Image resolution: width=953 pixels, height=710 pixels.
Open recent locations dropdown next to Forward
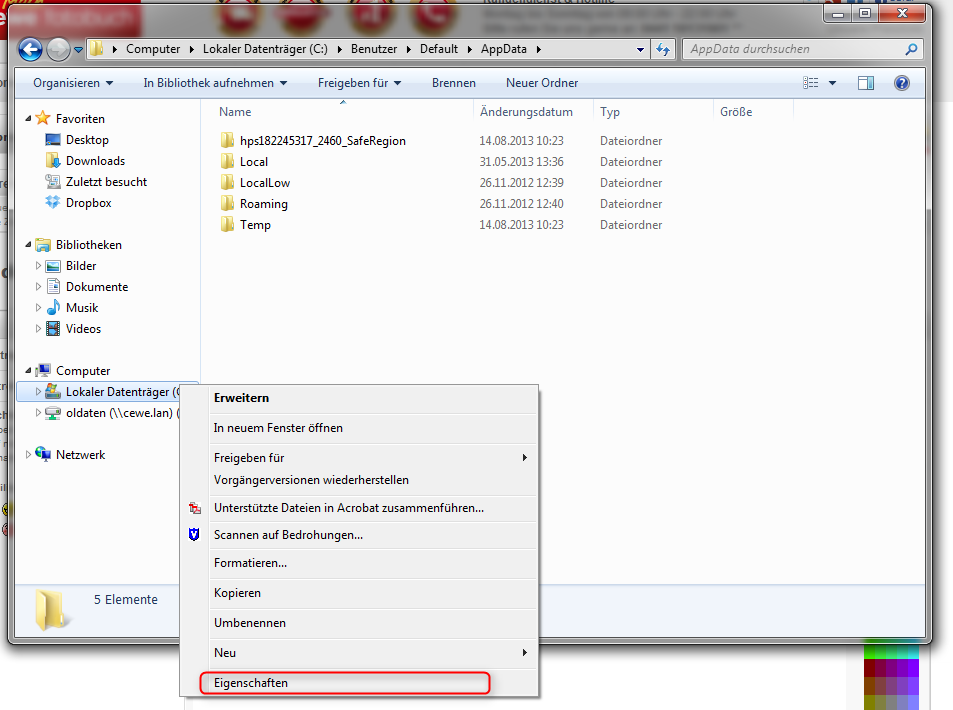(x=78, y=50)
